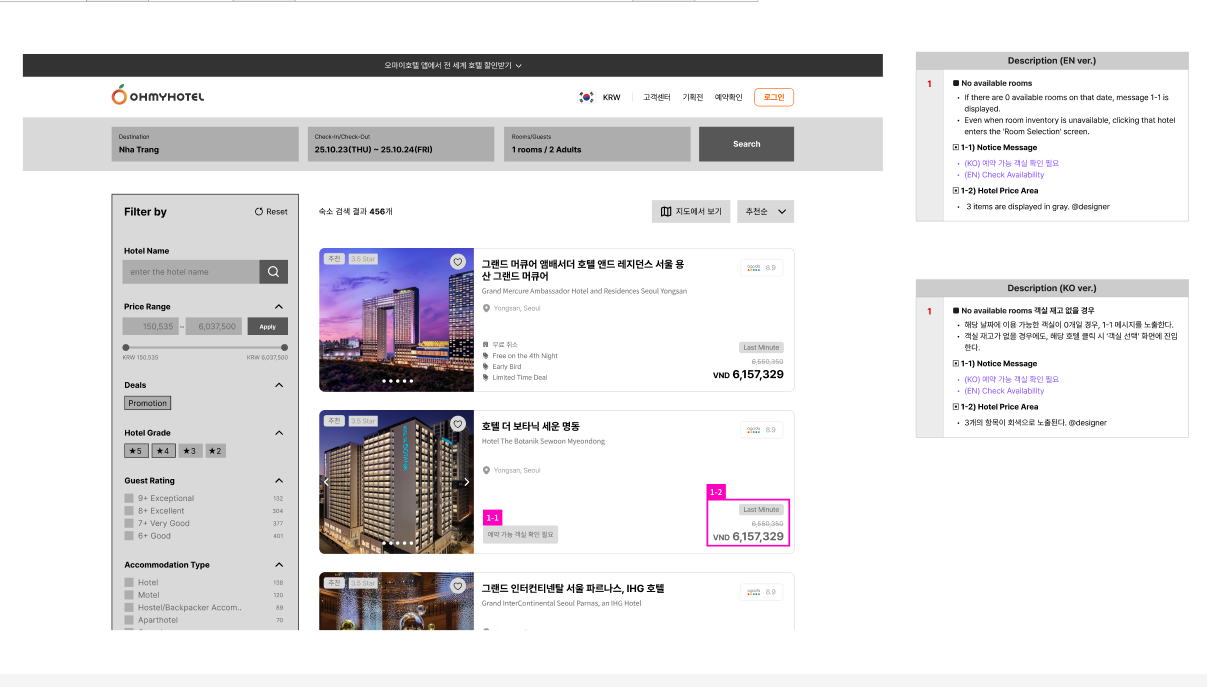
Task: Click rating badge 8.9 on Hotel The Botanik card
Action: 762,429
